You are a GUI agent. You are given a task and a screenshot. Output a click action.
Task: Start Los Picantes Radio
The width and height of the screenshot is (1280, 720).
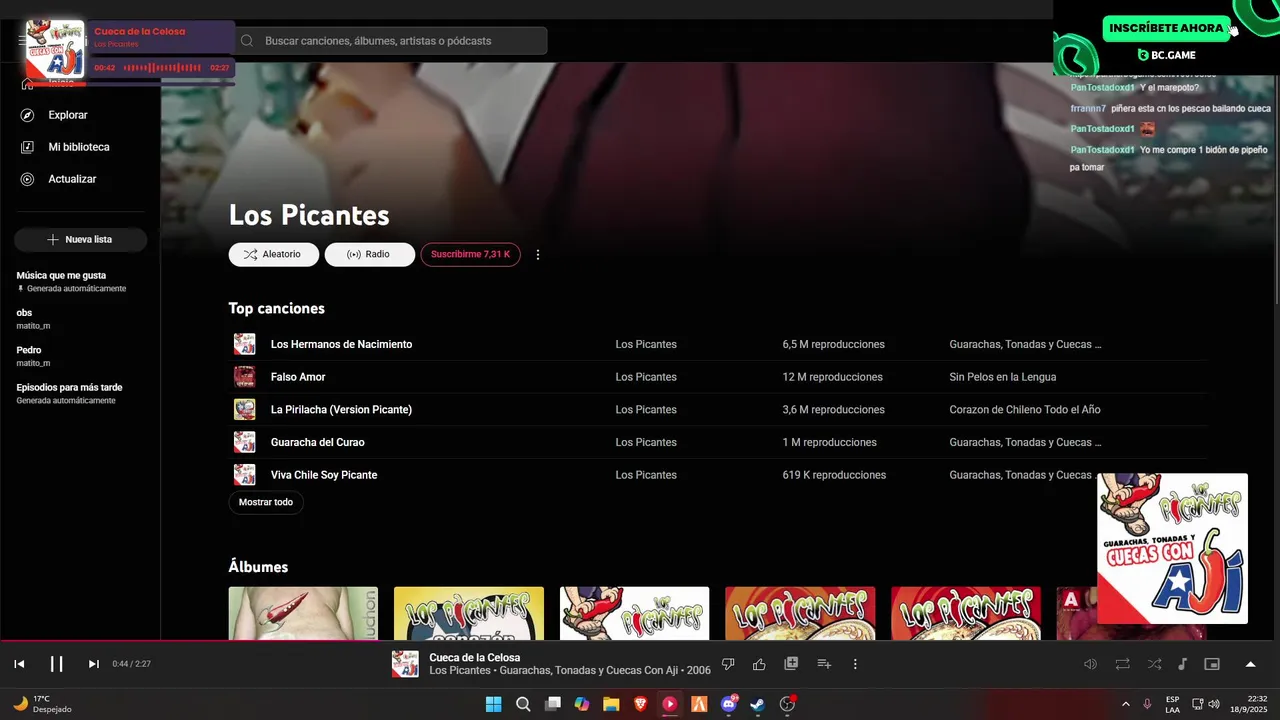tap(369, 255)
